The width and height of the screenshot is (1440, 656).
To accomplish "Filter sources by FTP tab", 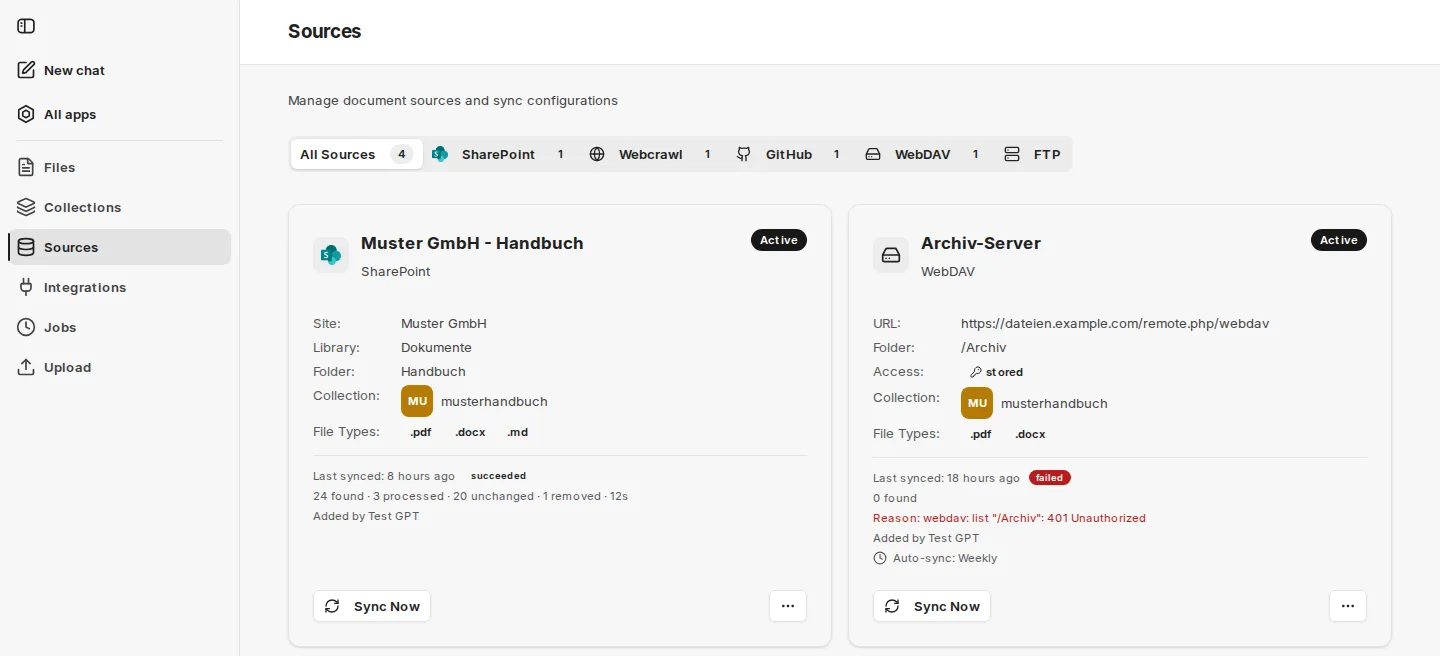I will [1033, 154].
